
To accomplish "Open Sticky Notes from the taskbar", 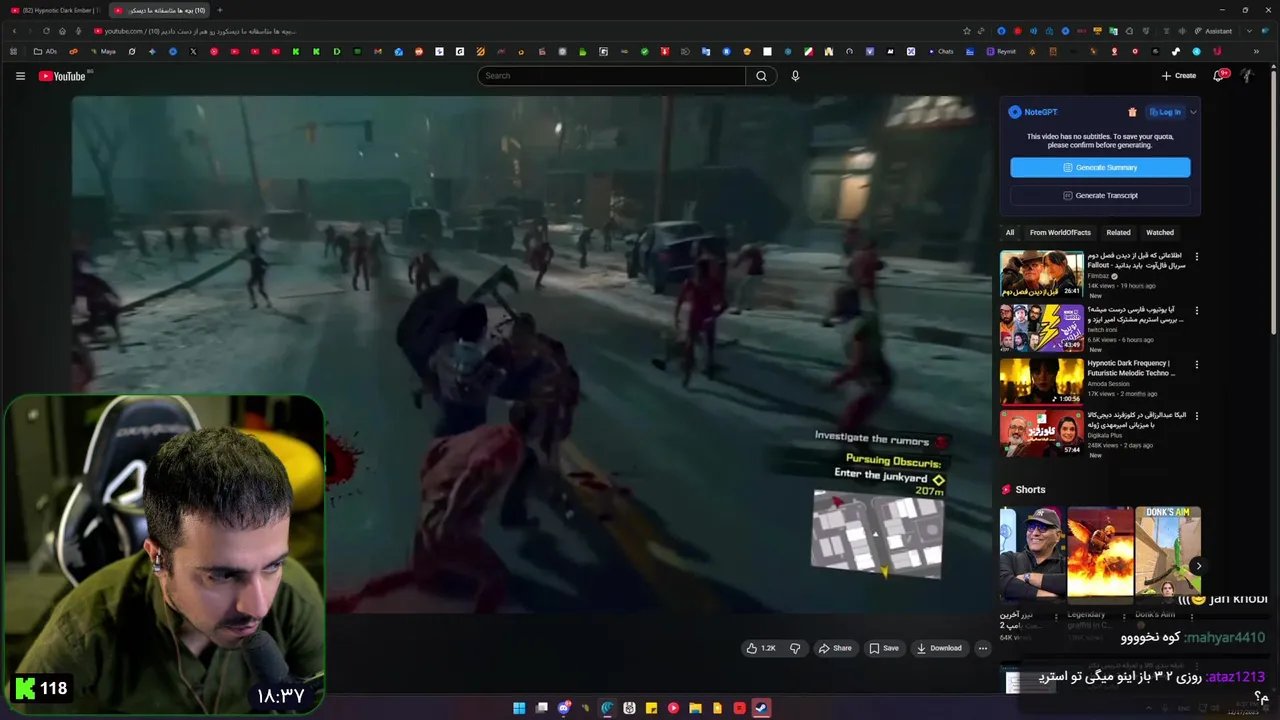I will click(651, 708).
